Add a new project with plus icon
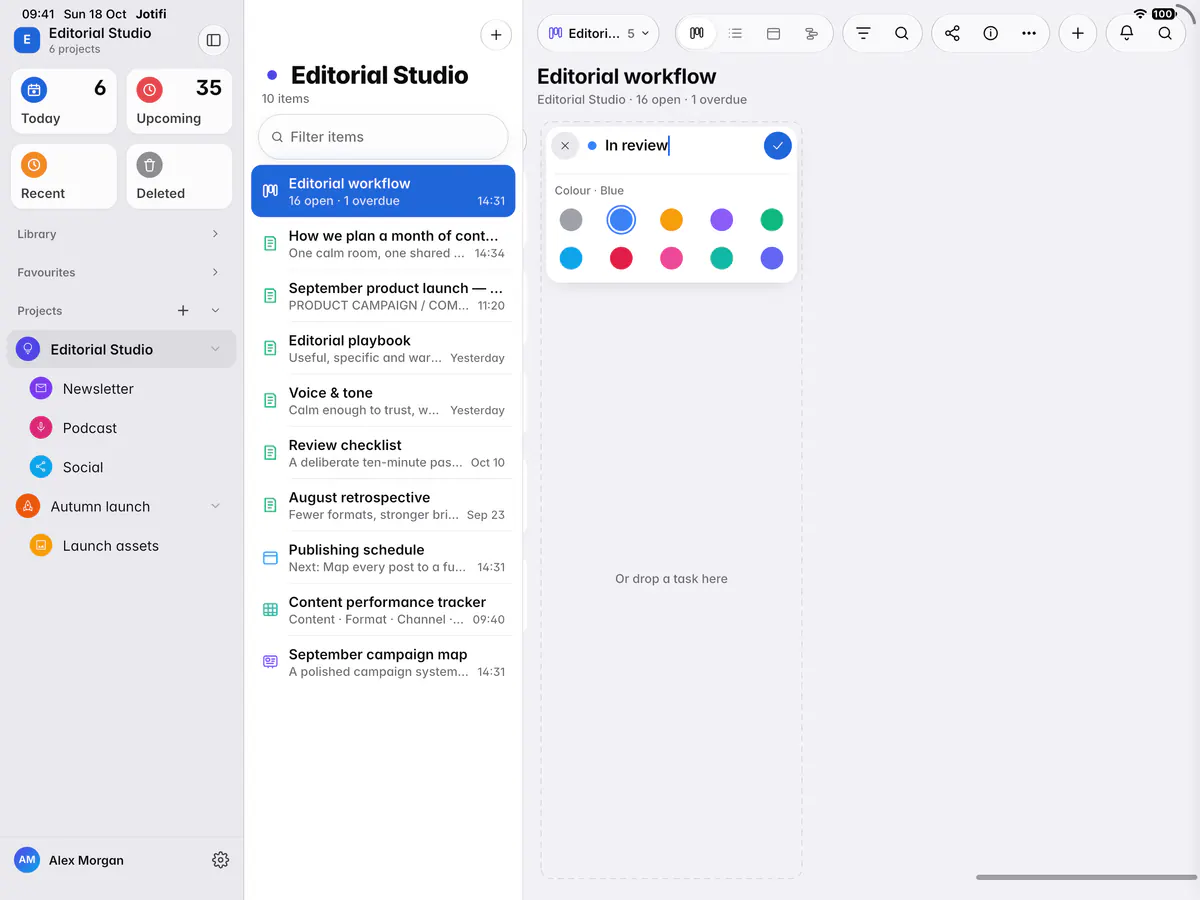 (x=183, y=311)
